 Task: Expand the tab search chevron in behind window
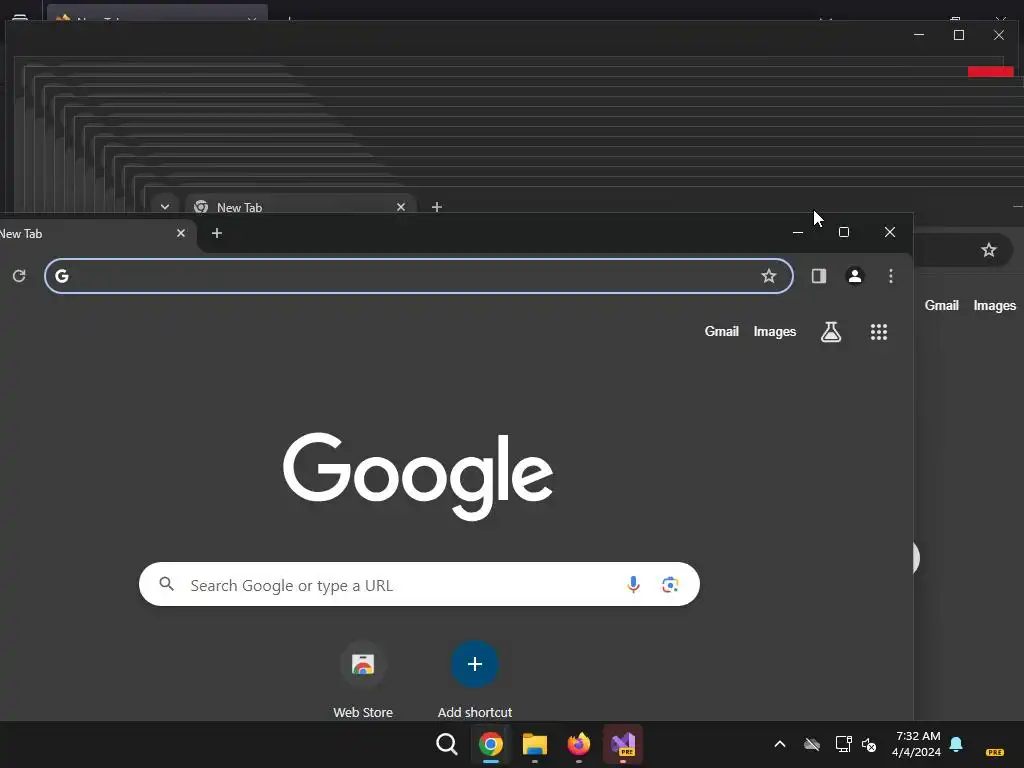tap(165, 207)
